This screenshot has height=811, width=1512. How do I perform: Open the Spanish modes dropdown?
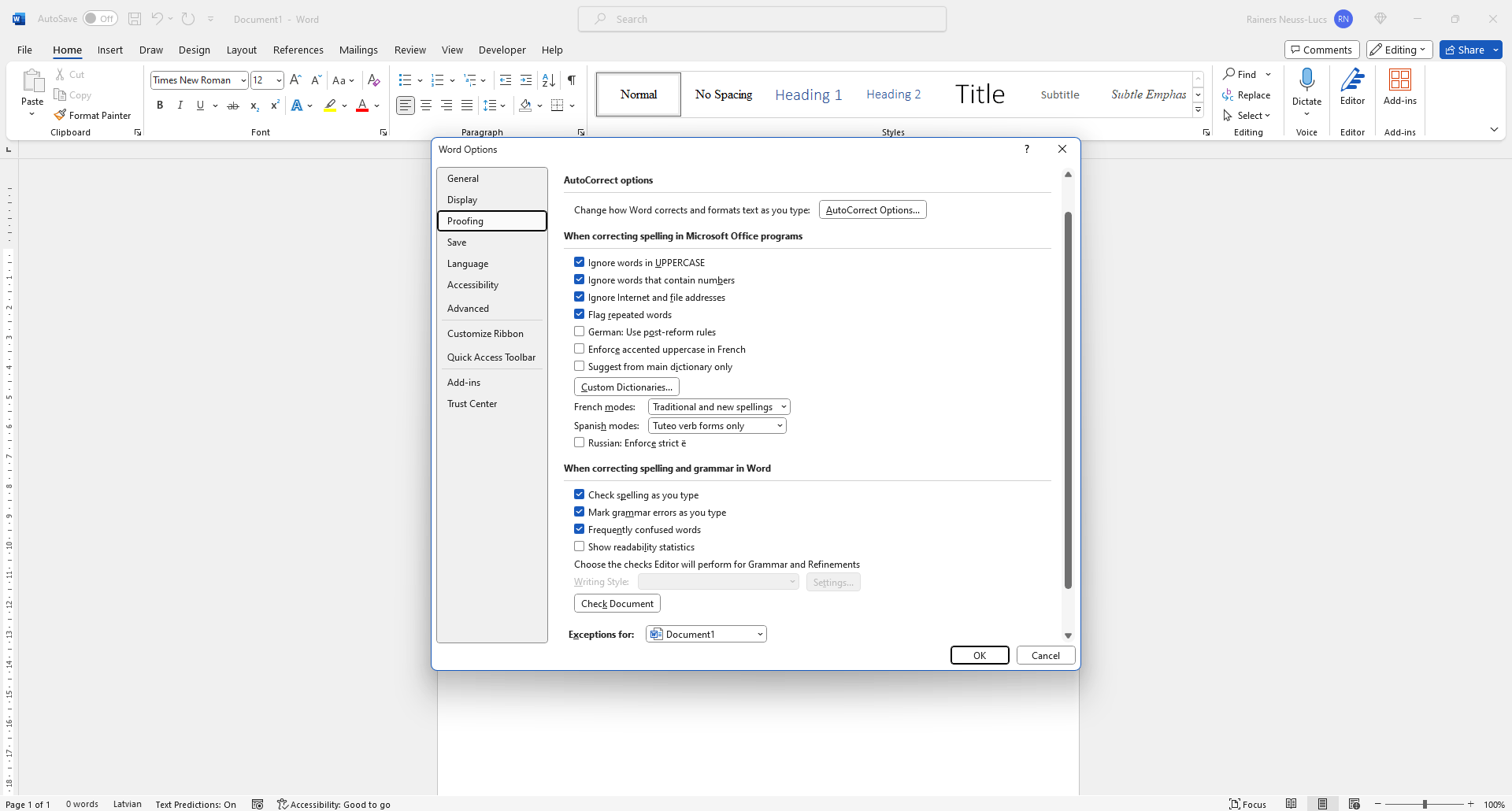[x=717, y=426]
